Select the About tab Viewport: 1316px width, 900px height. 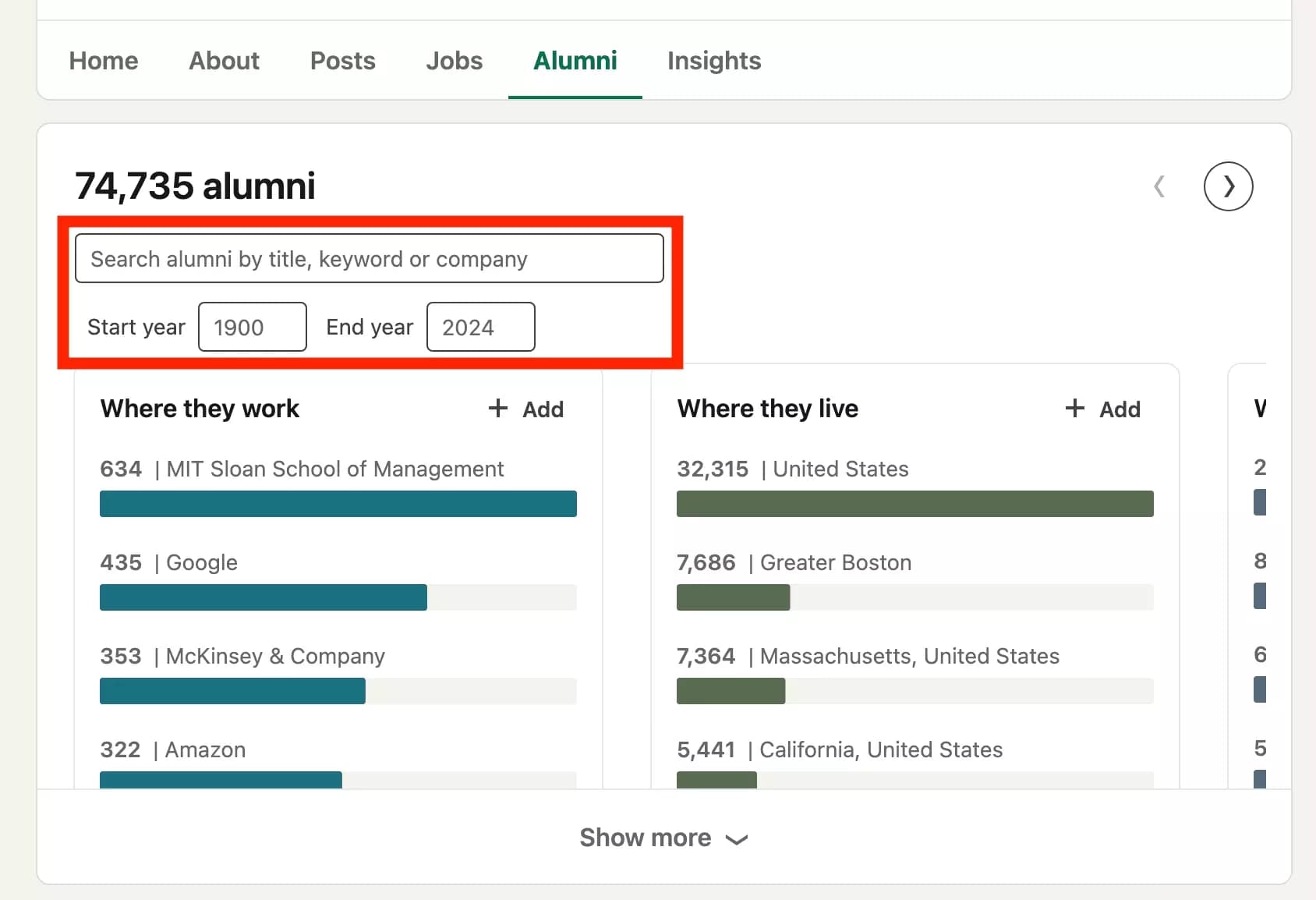coord(224,60)
